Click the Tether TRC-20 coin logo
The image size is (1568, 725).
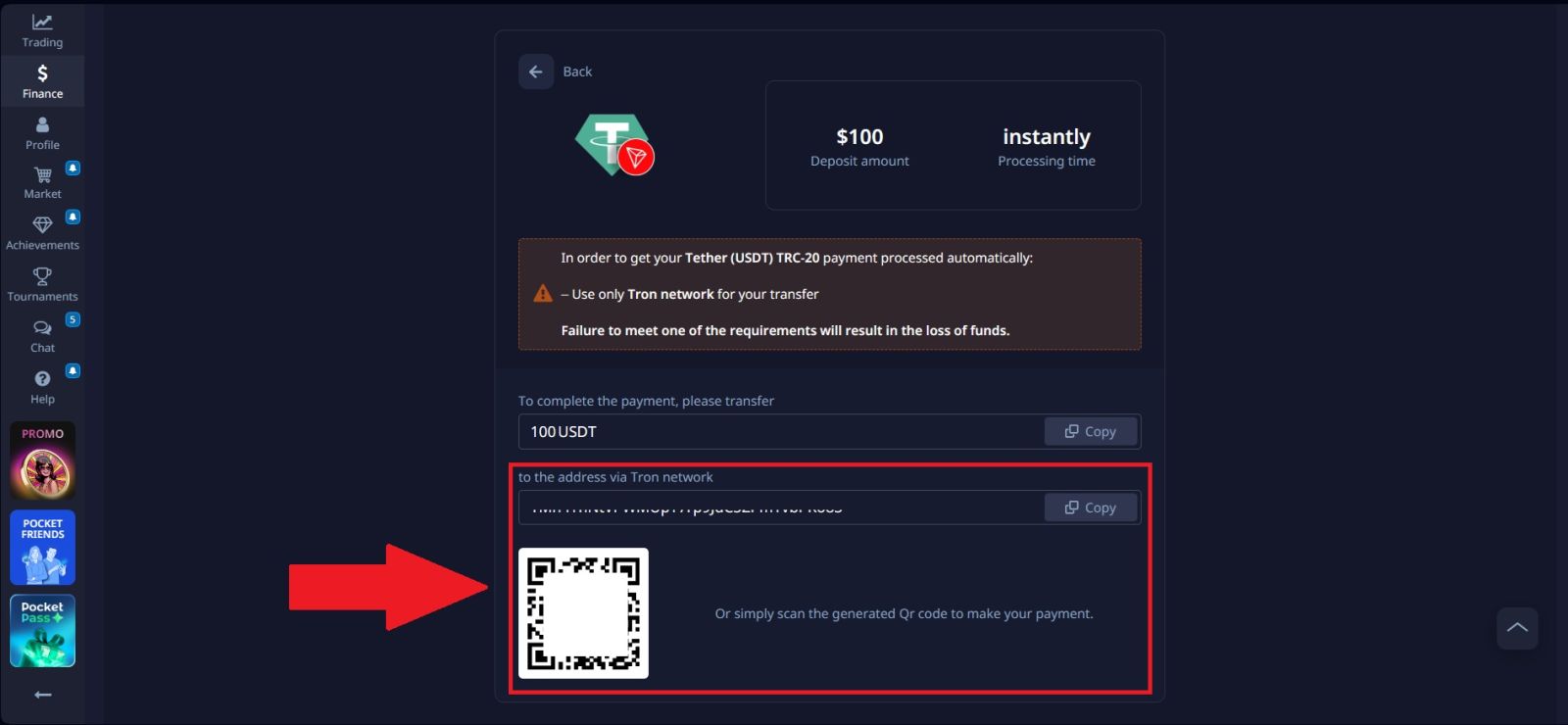tap(614, 145)
